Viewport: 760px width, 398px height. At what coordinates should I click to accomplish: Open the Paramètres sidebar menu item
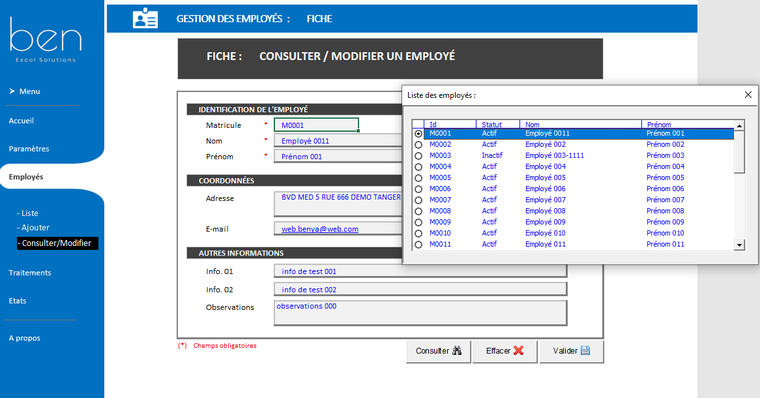point(29,149)
